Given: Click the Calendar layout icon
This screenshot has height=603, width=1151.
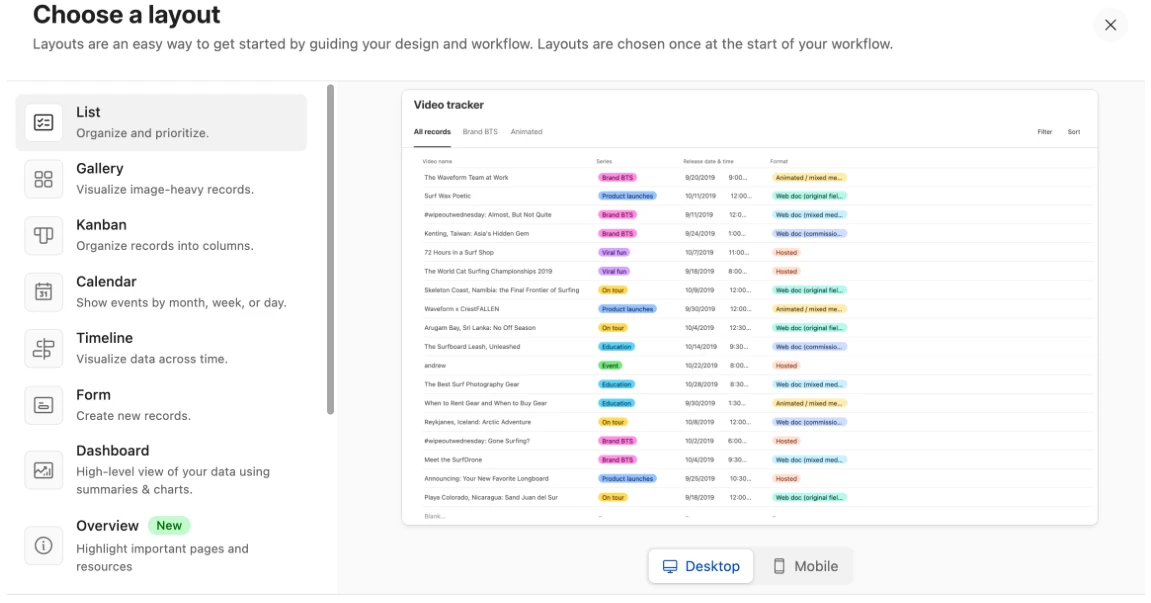Looking at the screenshot, I should click(x=43, y=292).
